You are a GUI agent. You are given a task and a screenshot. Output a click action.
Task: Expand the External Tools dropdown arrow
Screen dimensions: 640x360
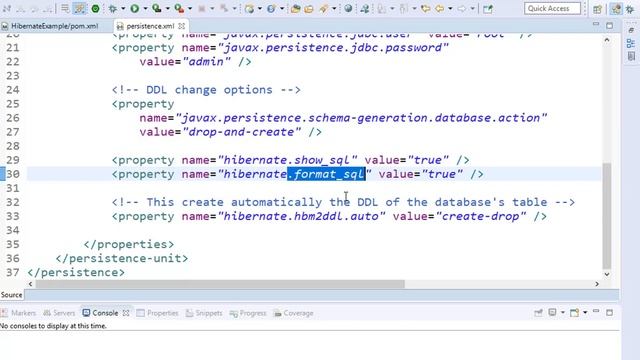[x=190, y=9]
